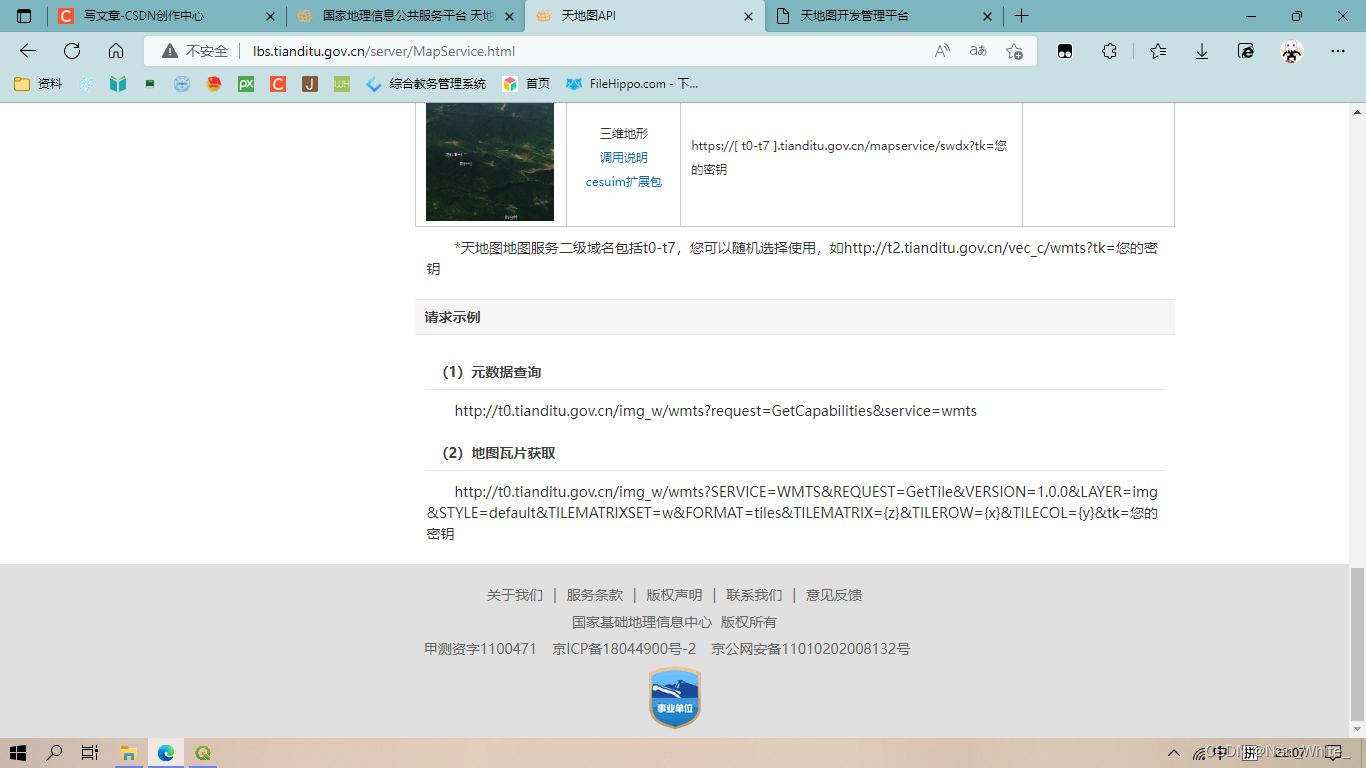Open the user profile avatar
This screenshot has height=768, width=1366.
point(1292,51)
